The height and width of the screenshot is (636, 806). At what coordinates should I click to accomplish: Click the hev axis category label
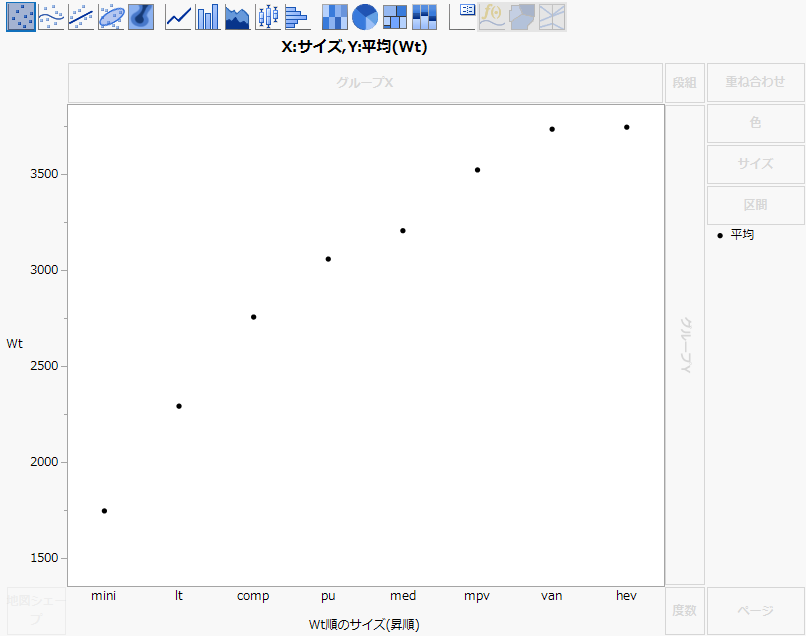626,596
